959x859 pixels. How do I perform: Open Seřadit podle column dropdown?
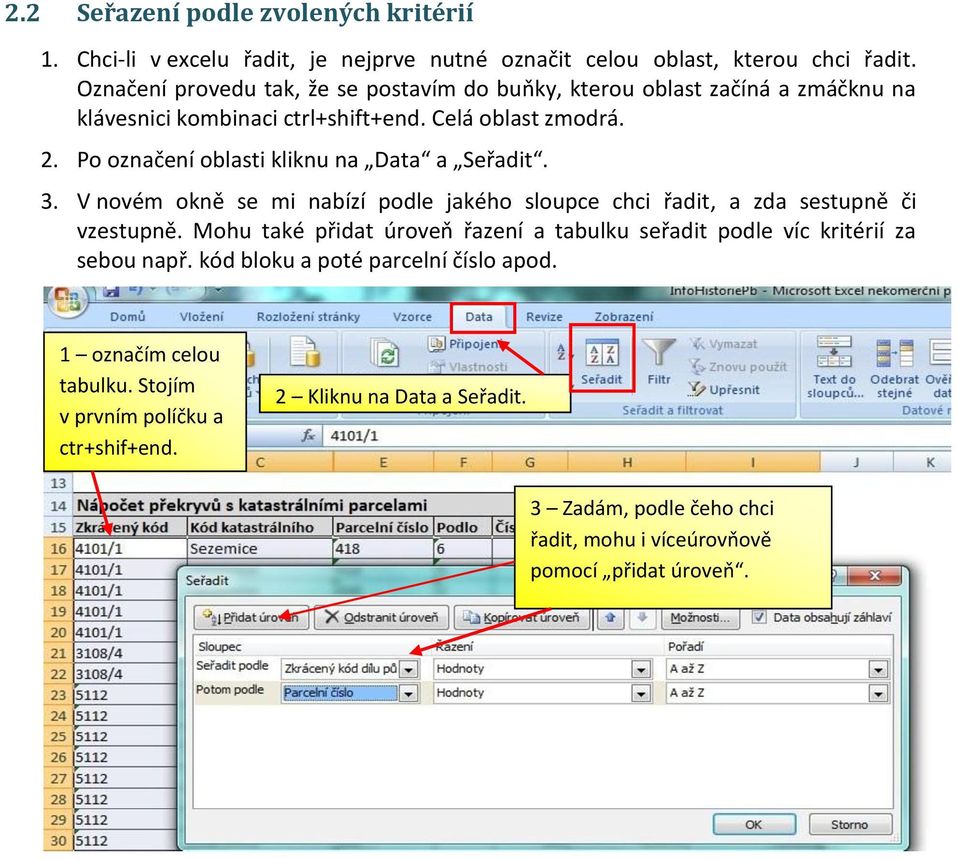(409, 669)
